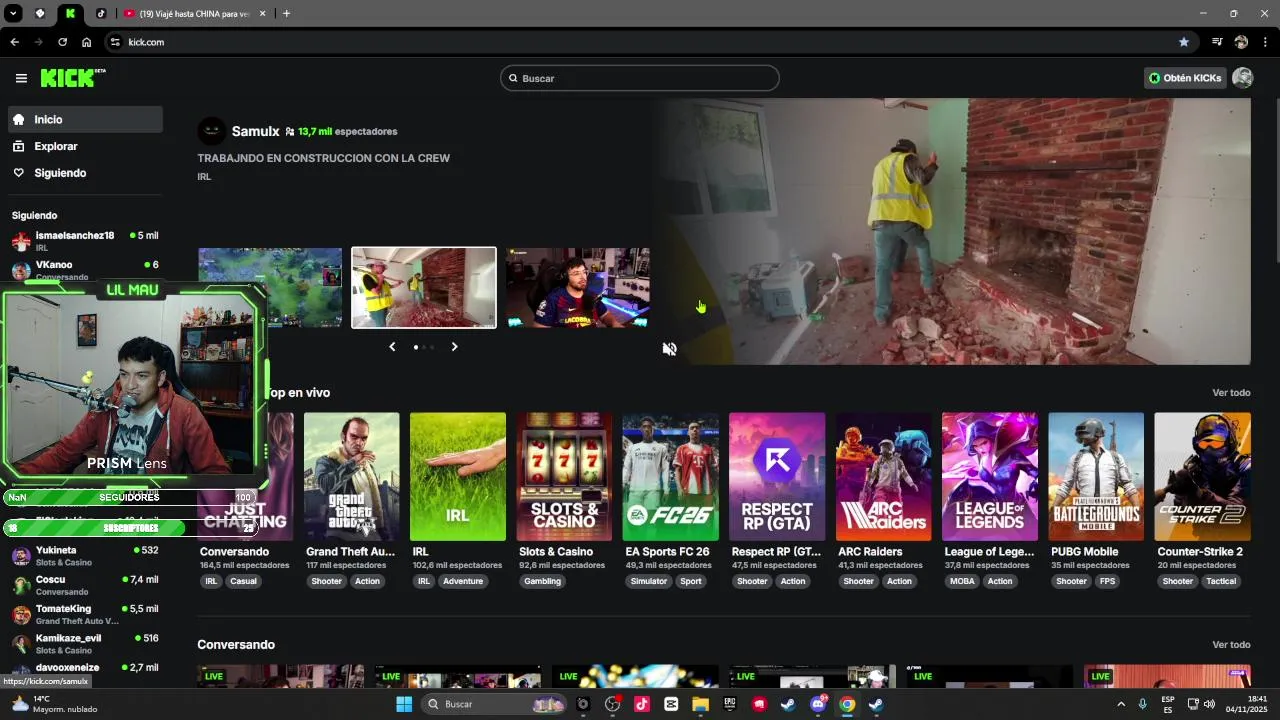
Task: Click the Adventure tag
Action: click(x=463, y=581)
